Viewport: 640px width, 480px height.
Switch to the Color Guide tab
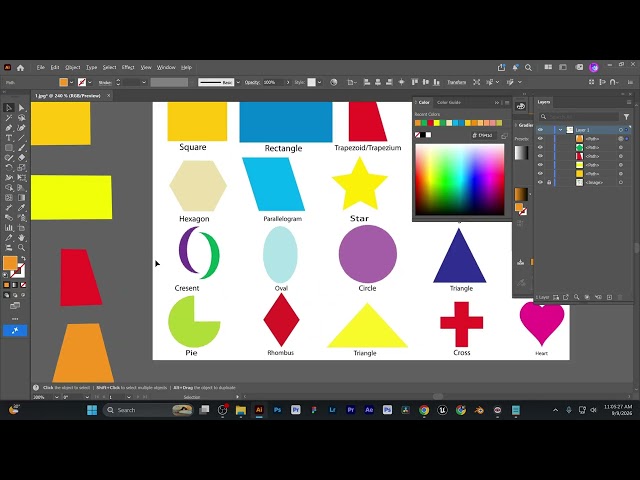(x=449, y=102)
